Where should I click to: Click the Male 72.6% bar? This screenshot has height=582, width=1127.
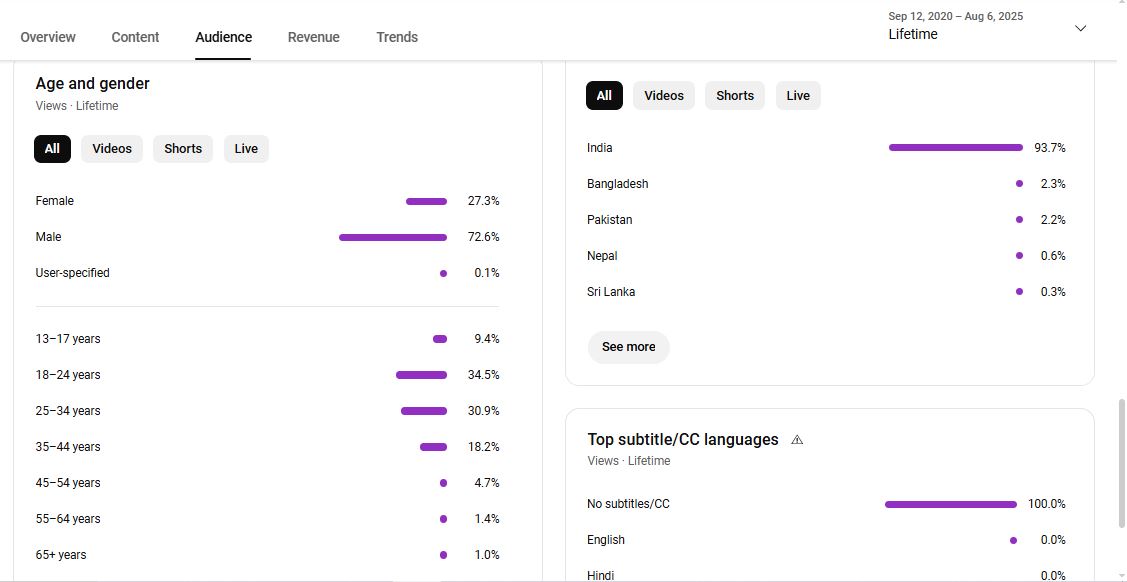click(x=392, y=238)
